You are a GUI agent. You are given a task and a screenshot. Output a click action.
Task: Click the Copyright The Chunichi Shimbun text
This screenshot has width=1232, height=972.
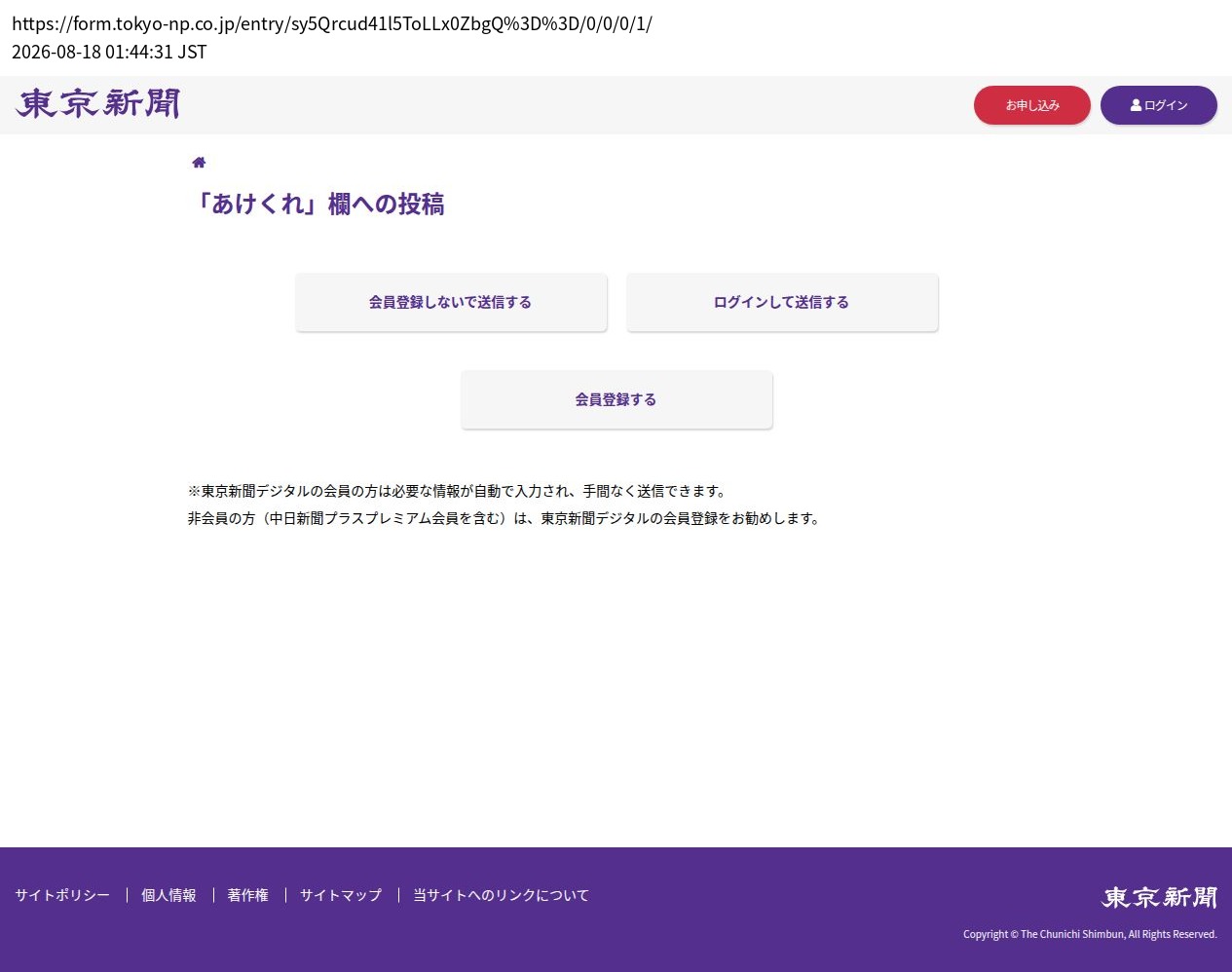pyautogui.click(x=1090, y=934)
